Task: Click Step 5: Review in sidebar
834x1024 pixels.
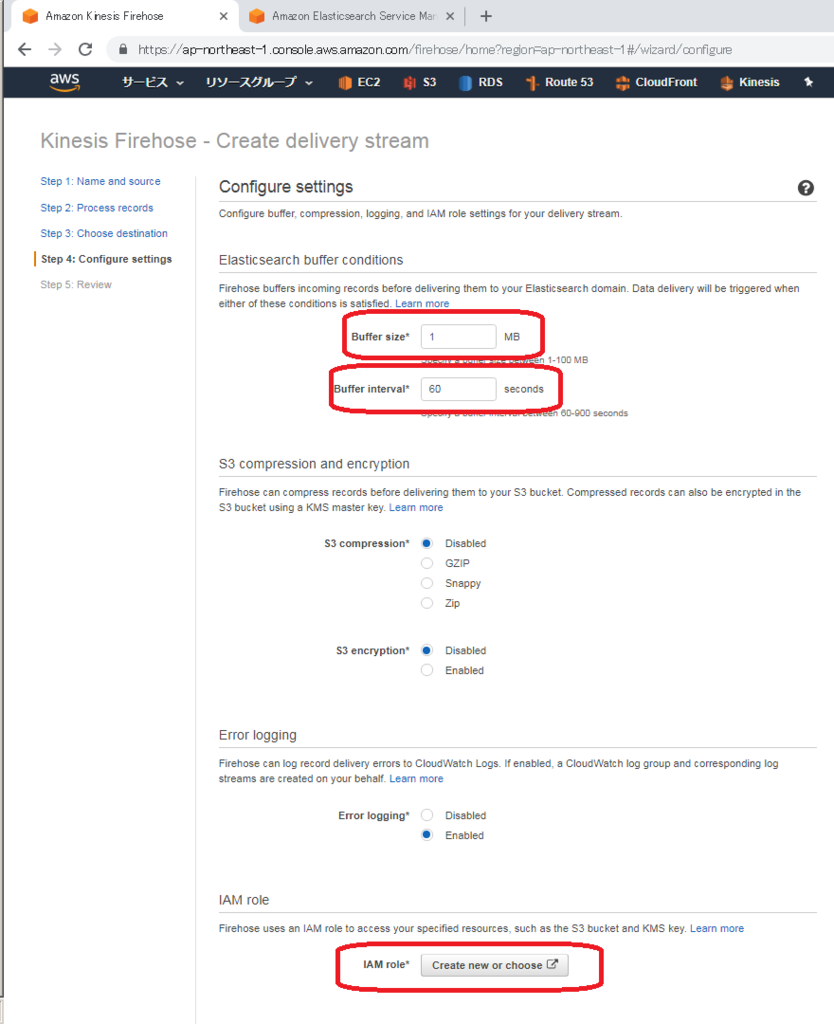Action: 76,285
